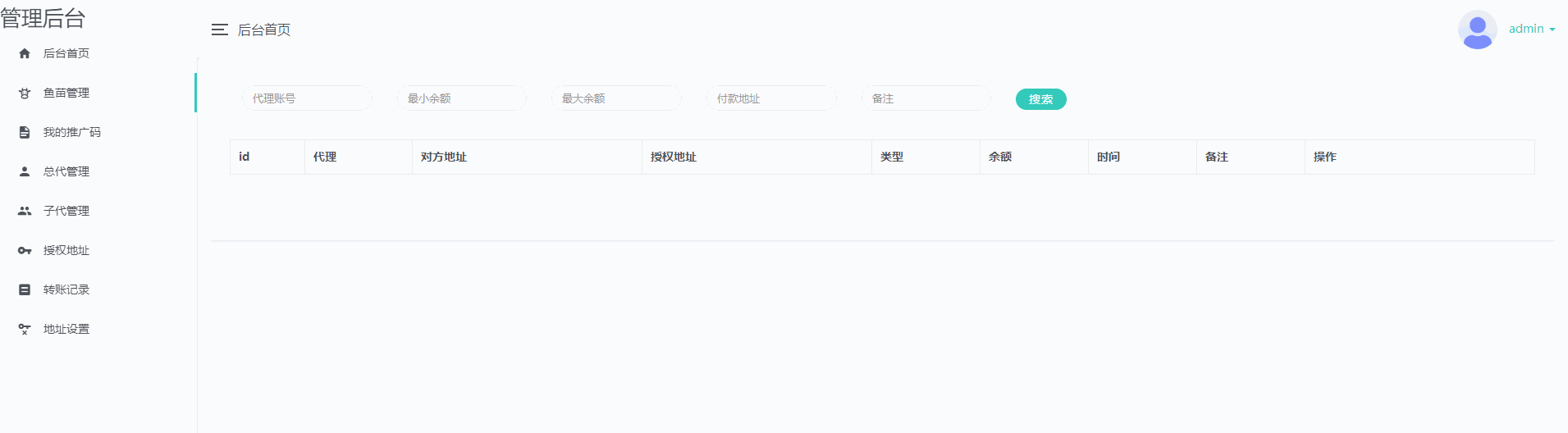Click the home icon beside 后台首页

tap(25, 53)
